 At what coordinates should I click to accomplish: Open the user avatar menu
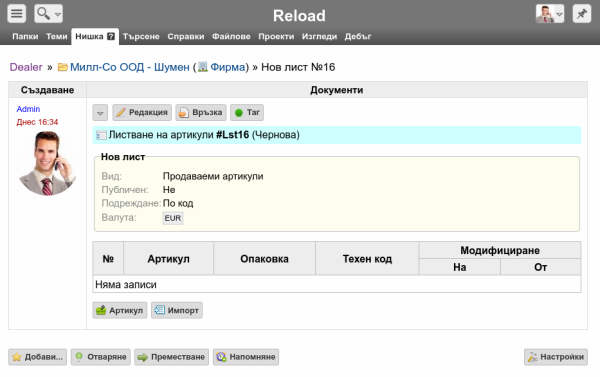tap(549, 14)
